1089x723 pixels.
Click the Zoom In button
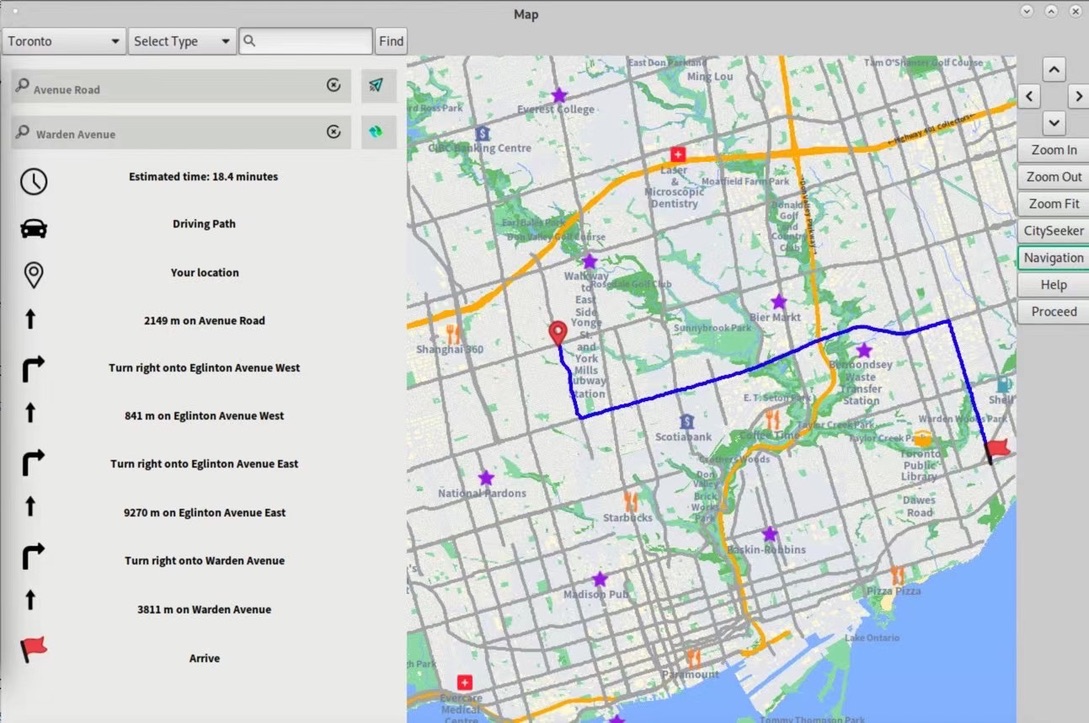point(1053,150)
